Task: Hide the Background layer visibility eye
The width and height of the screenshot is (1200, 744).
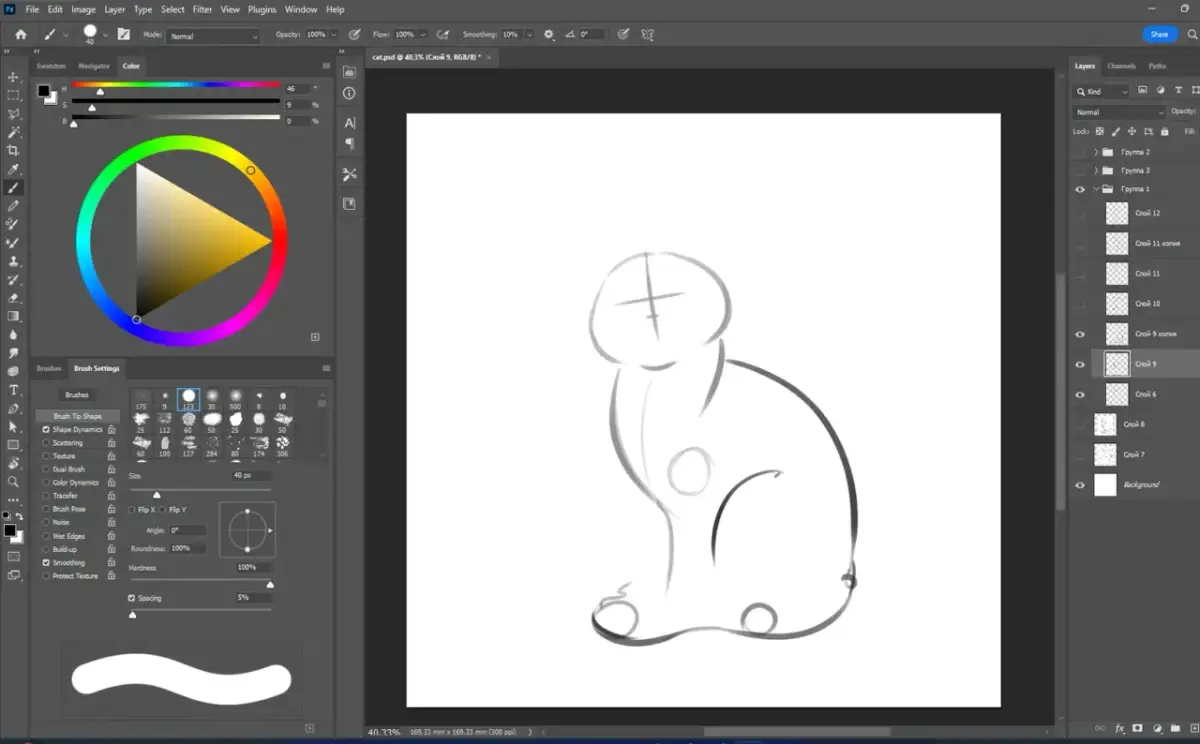Action: pyautogui.click(x=1080, y=485)
